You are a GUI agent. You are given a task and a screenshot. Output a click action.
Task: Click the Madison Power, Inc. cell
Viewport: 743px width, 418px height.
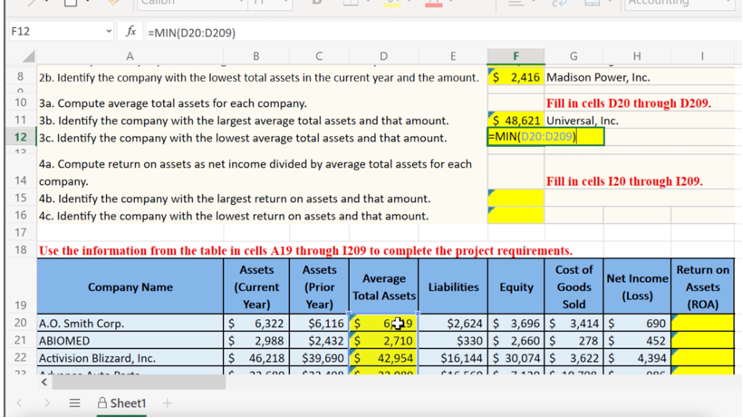[x=598, y=77]
